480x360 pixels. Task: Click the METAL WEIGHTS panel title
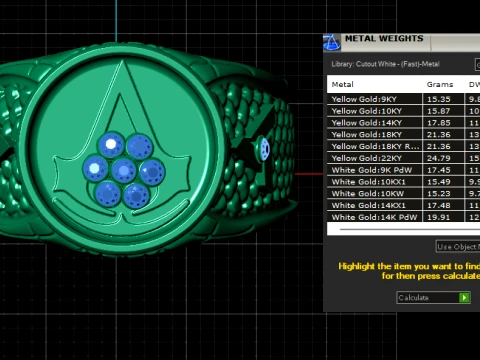click(x=384, y=38)
